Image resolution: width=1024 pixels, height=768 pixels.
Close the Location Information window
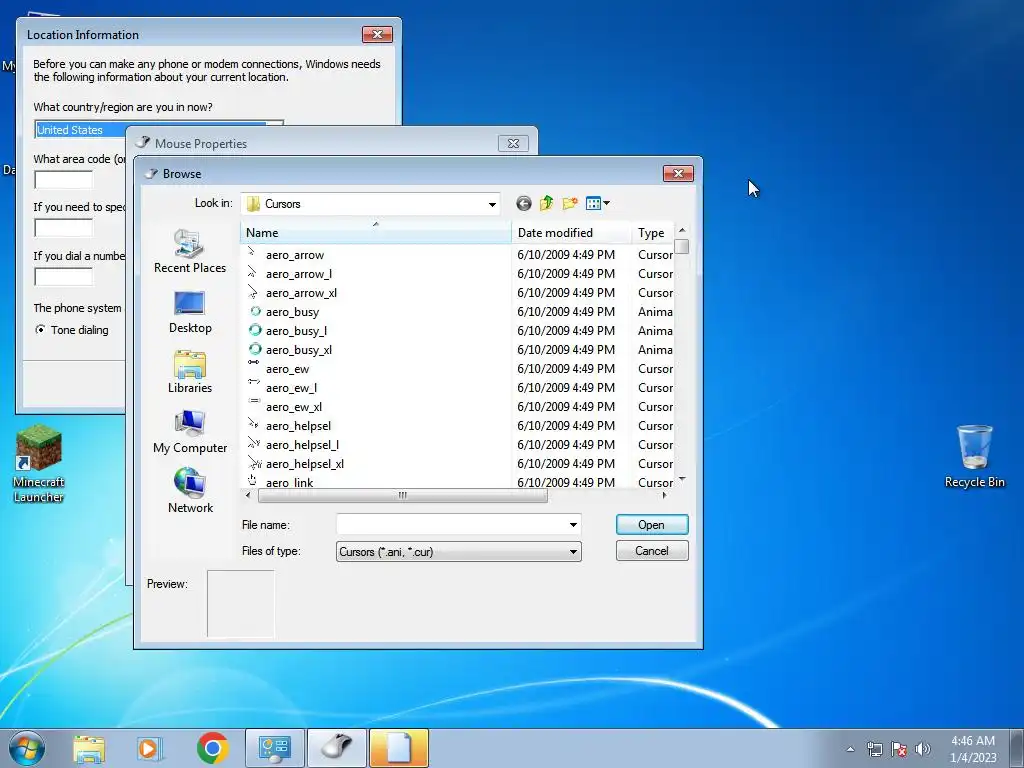click(377, 35)
